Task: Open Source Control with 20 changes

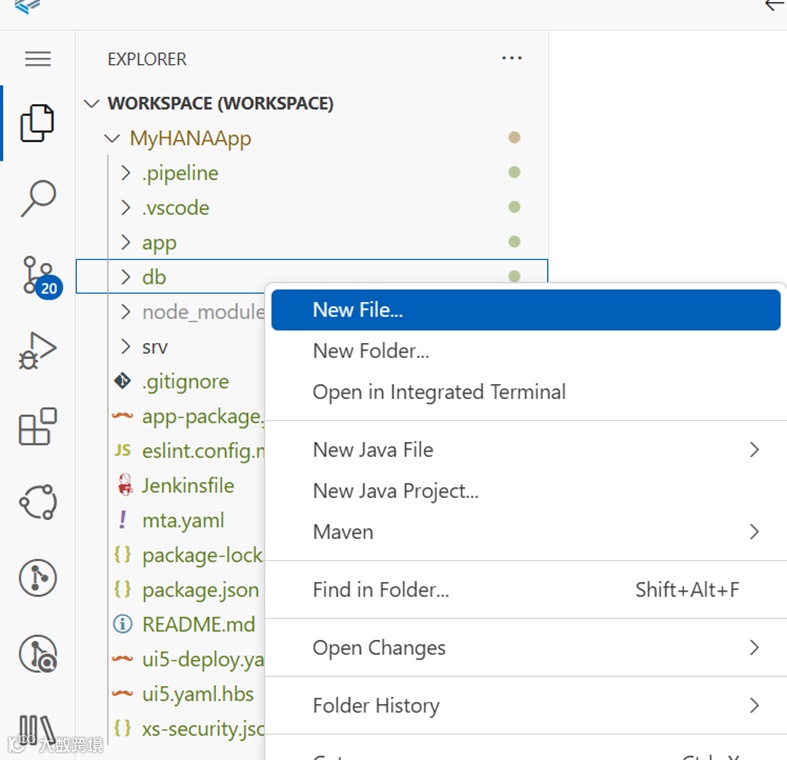Action: coord(38,275)
